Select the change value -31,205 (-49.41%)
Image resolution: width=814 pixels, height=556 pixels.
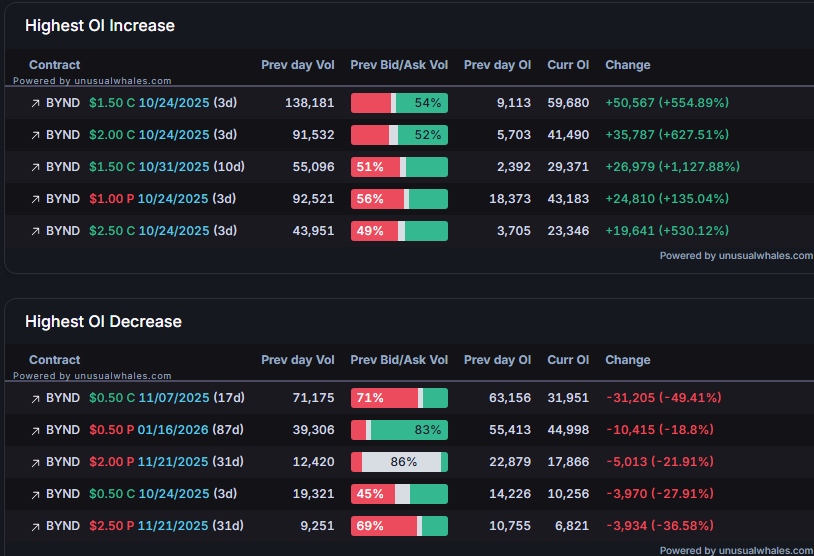pos(664,398)
